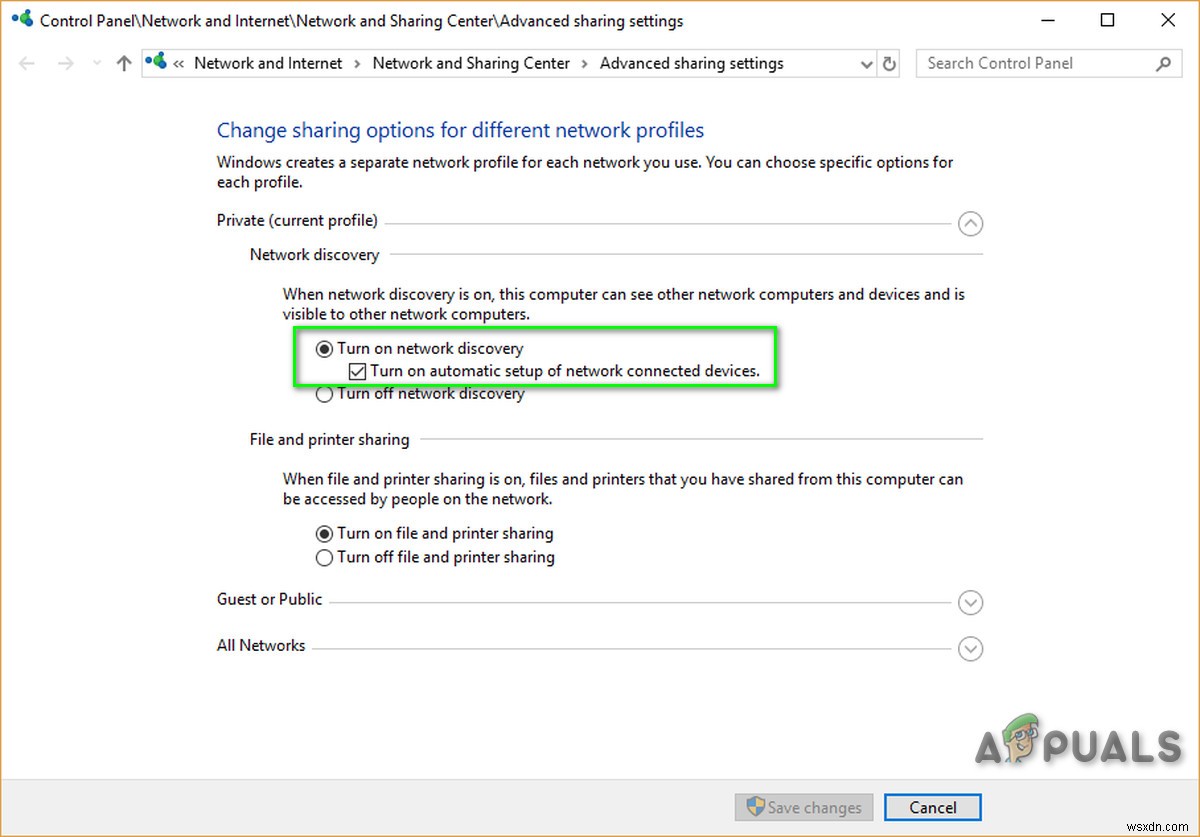The image size is (1200, 837).
Task: Click the back navigation arrow
Action: (x=26, y=63)
